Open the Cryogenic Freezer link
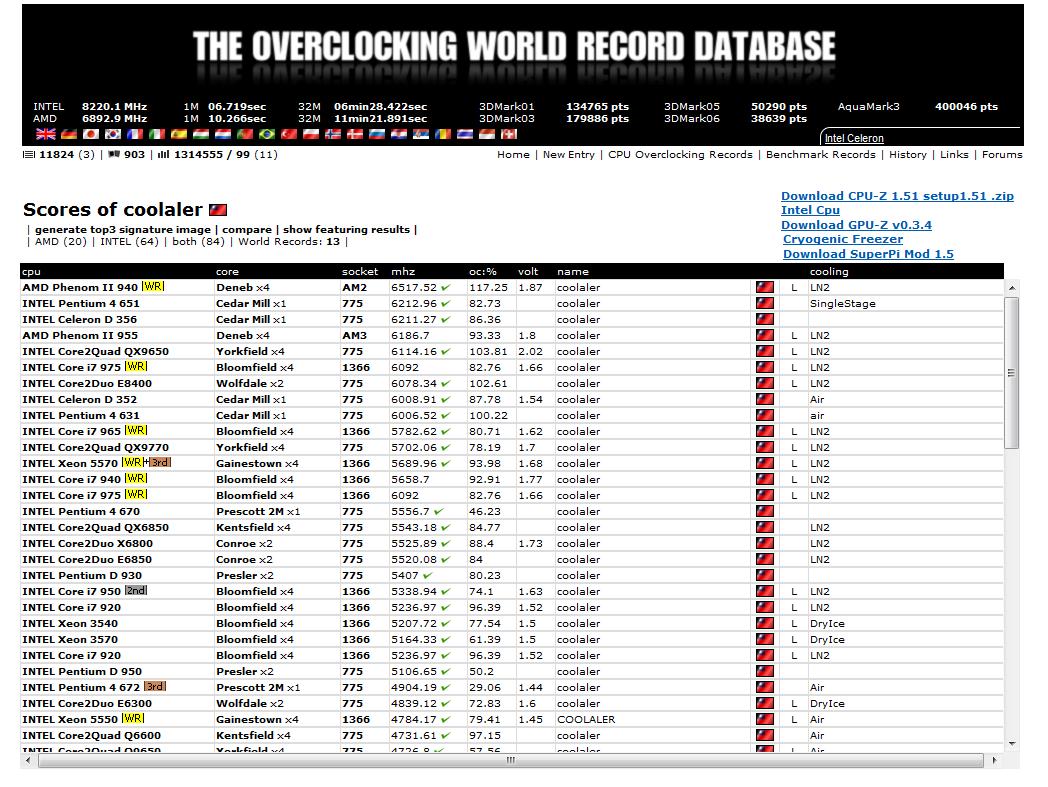The width and height of the screenshot is (1048, 787). pos(843,239)
